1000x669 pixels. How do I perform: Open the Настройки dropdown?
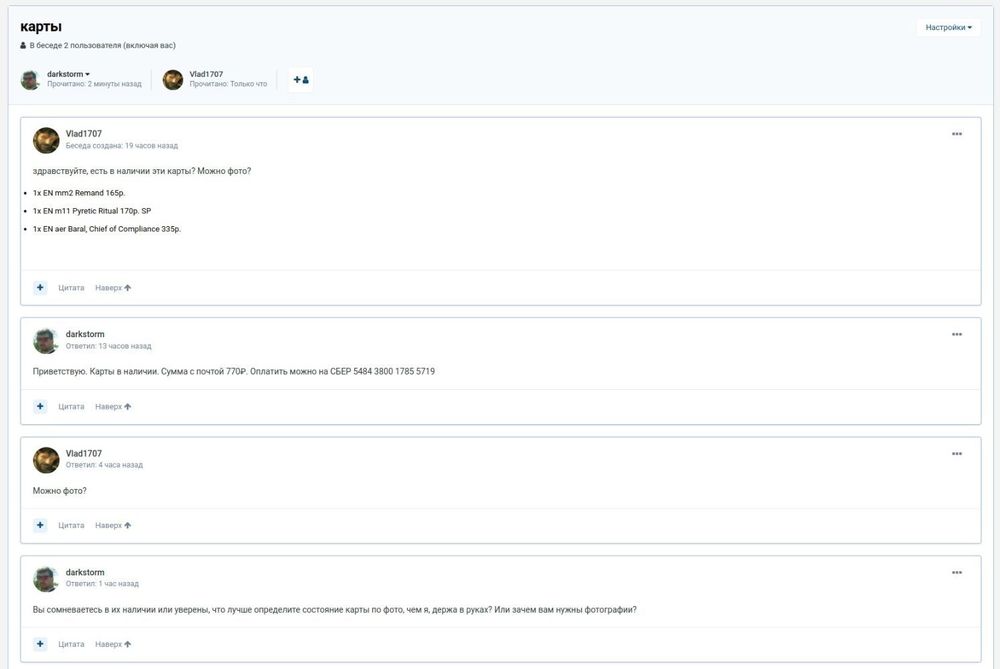click(947, 28)
